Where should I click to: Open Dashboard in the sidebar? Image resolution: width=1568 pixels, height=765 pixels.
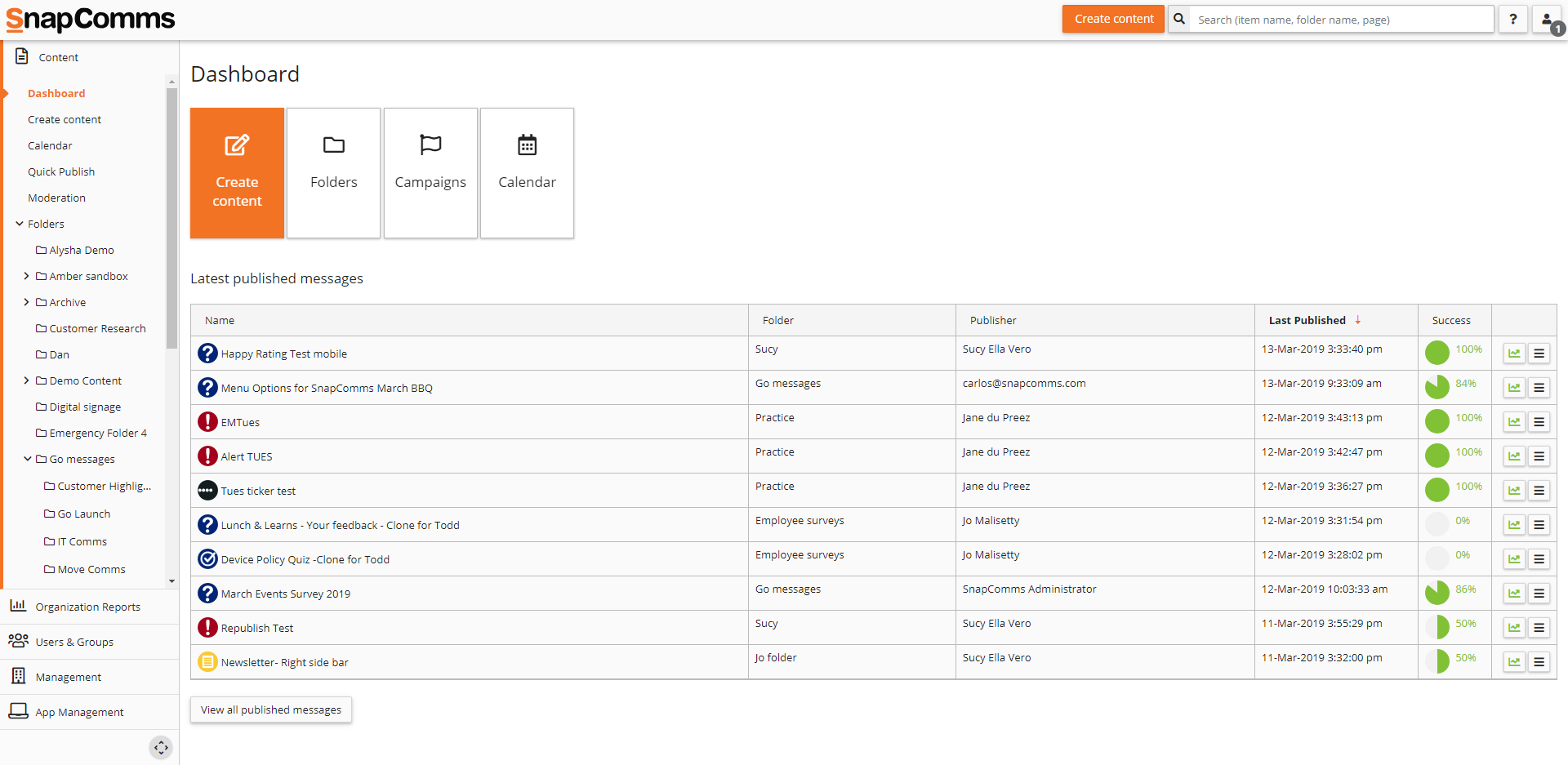pos(56,93)
